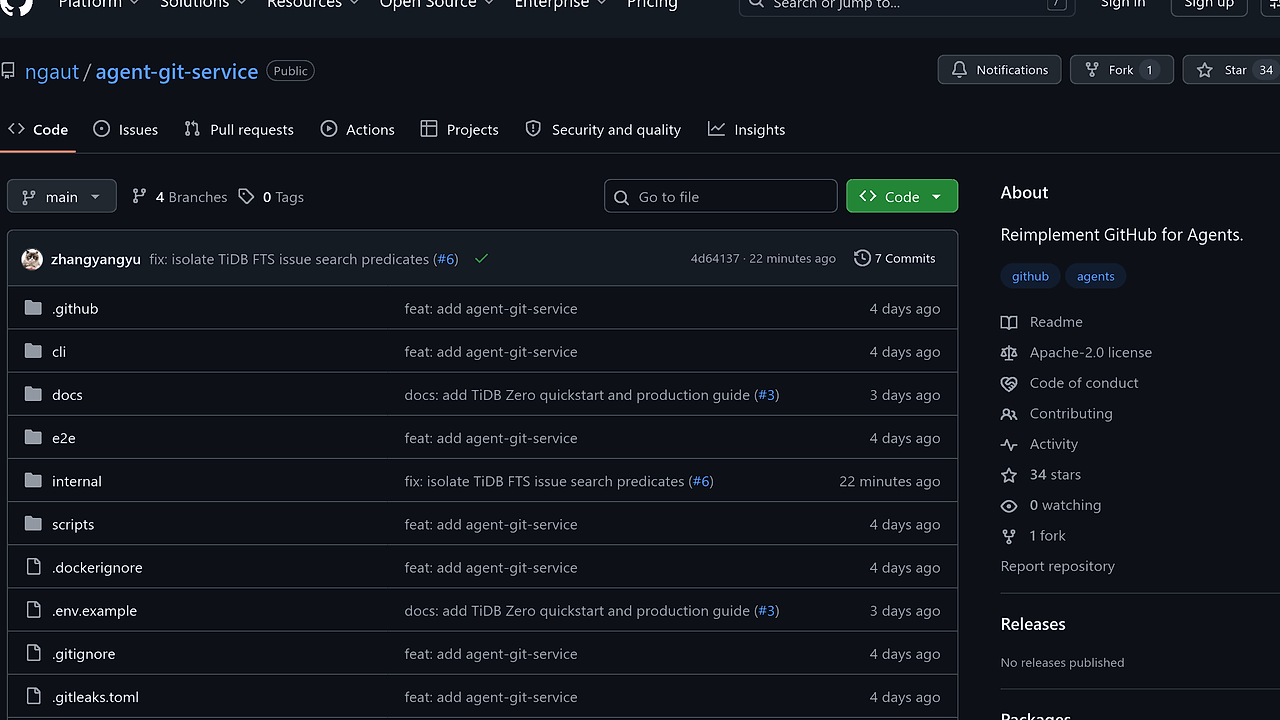Expand the Open Source menu in header

436,4
